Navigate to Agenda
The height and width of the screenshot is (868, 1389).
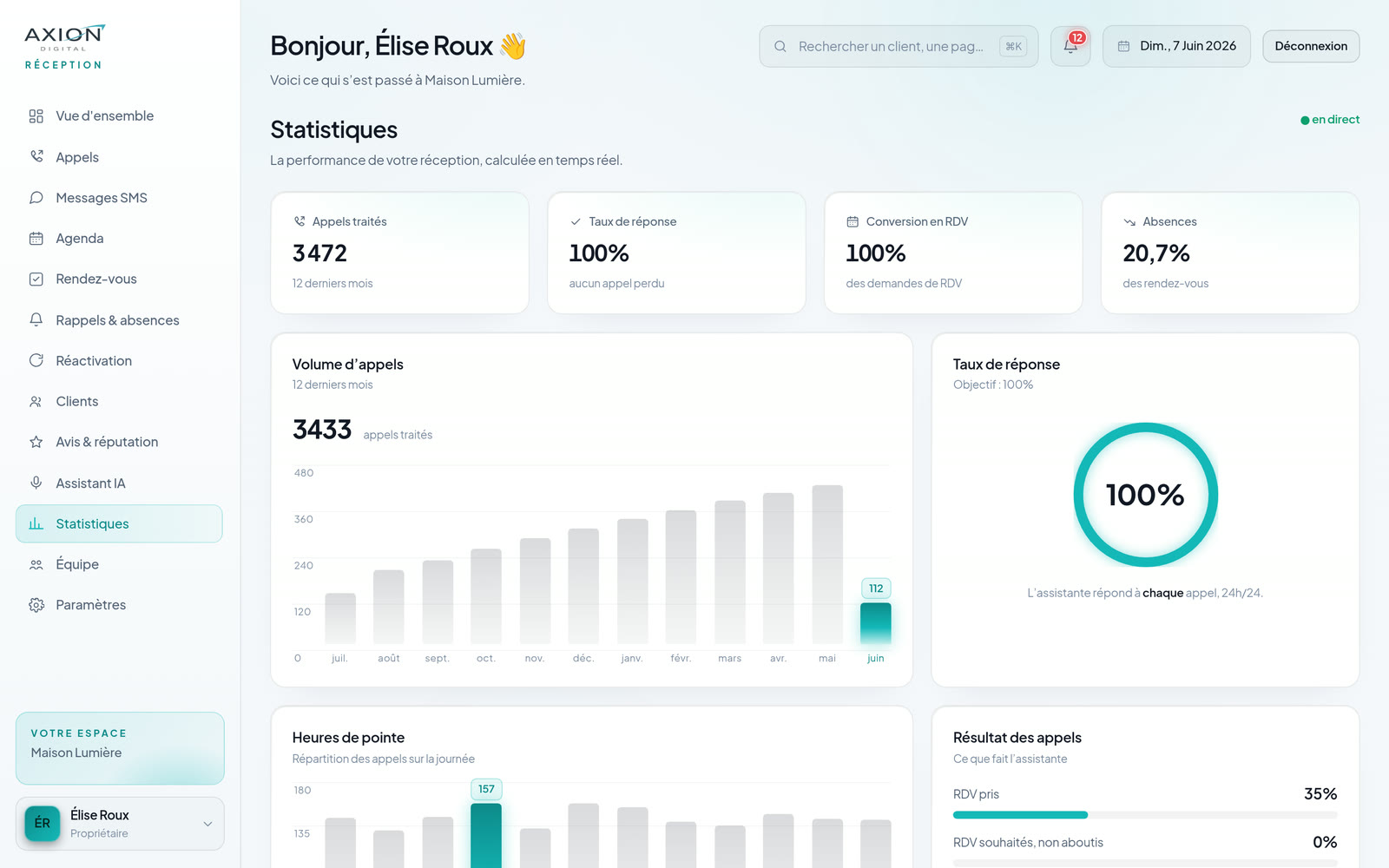click(119, 239)
